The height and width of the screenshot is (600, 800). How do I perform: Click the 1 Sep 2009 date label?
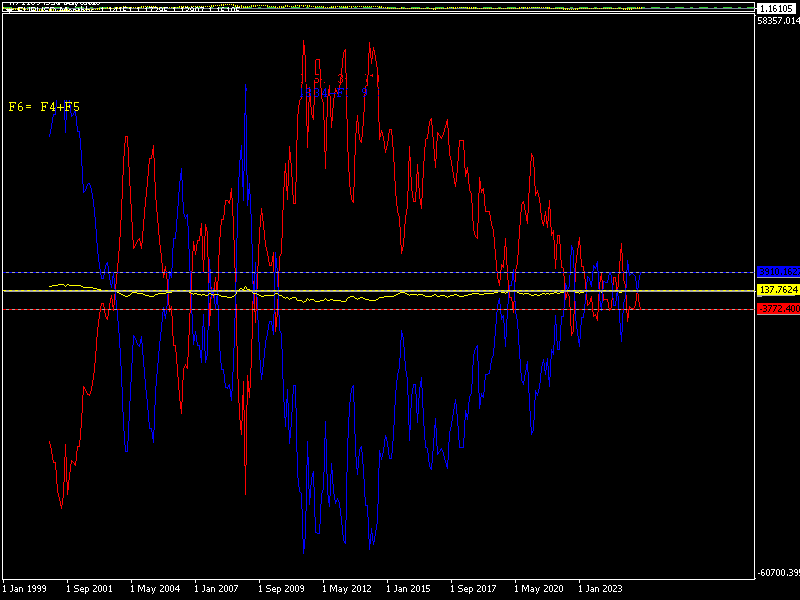tap(280, 589)
